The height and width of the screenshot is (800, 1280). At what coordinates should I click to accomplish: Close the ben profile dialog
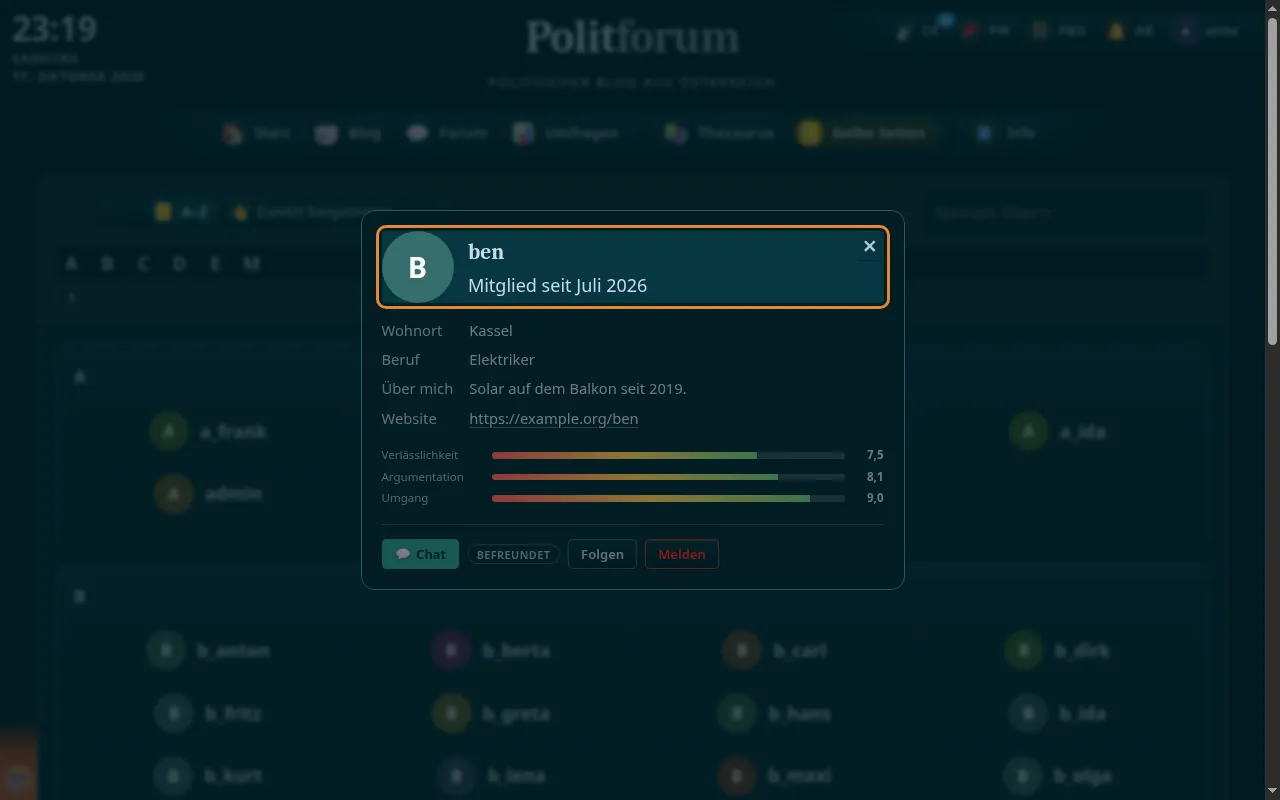pos(869,246)
